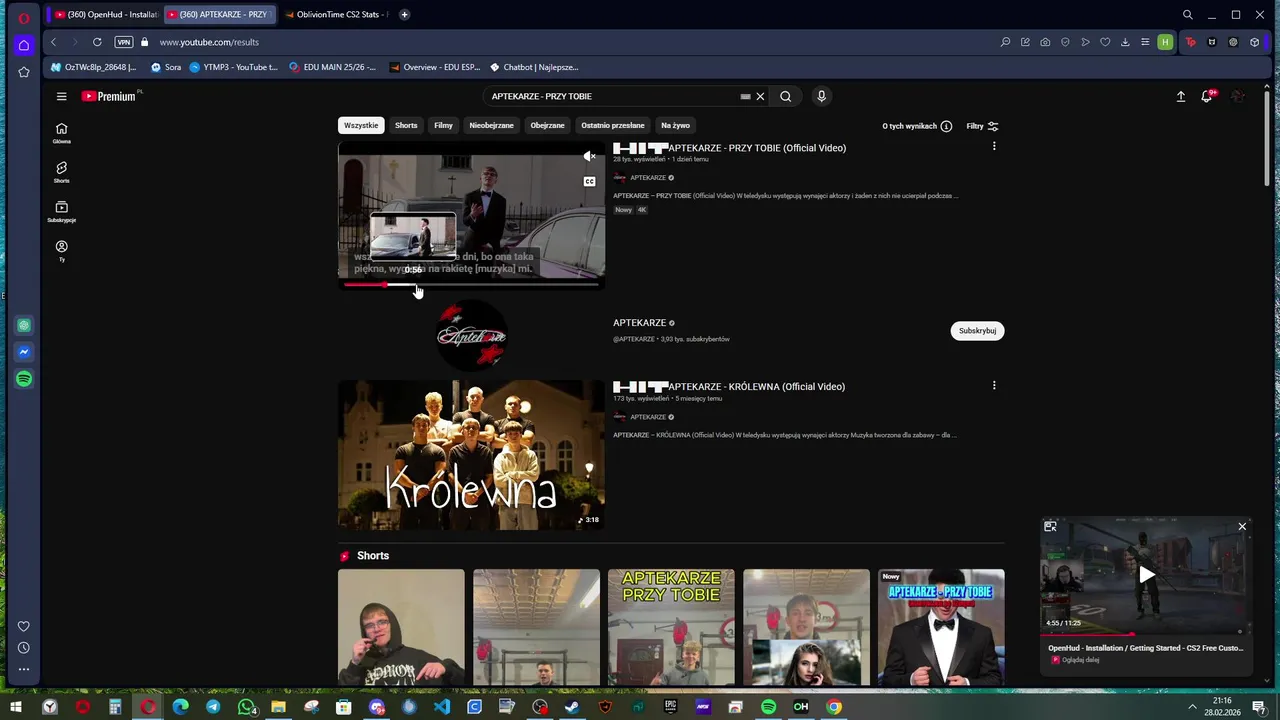
Task: Open the Short with man in tuxedo
Action: tap(941, 628)
